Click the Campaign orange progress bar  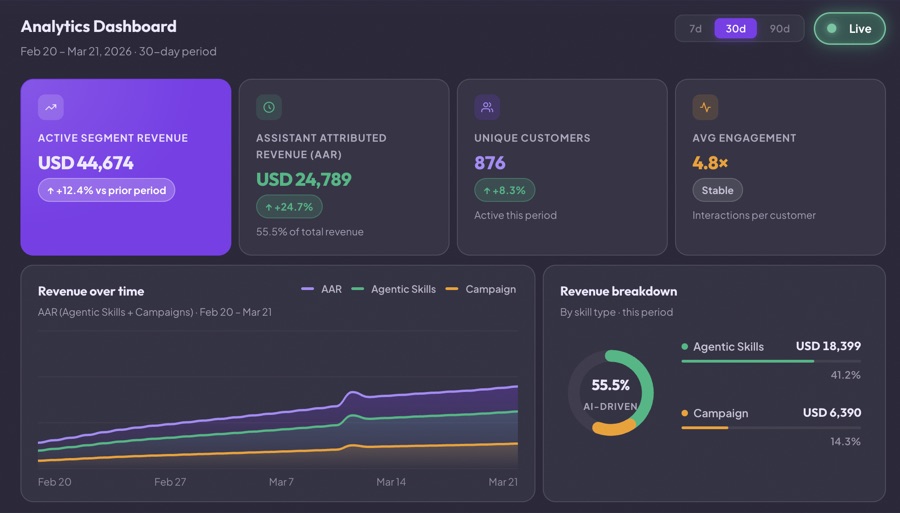pyautogui.click(x=705, y=428)
